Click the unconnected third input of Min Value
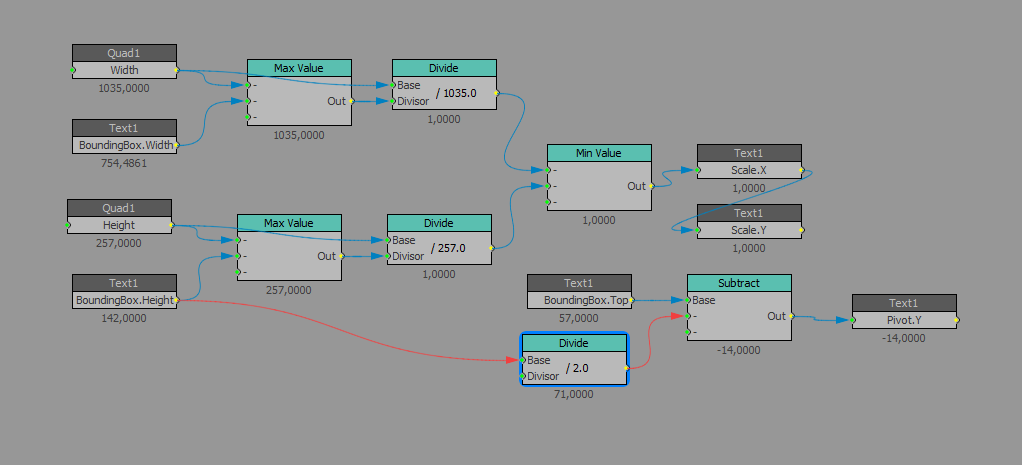 (548, 202)
